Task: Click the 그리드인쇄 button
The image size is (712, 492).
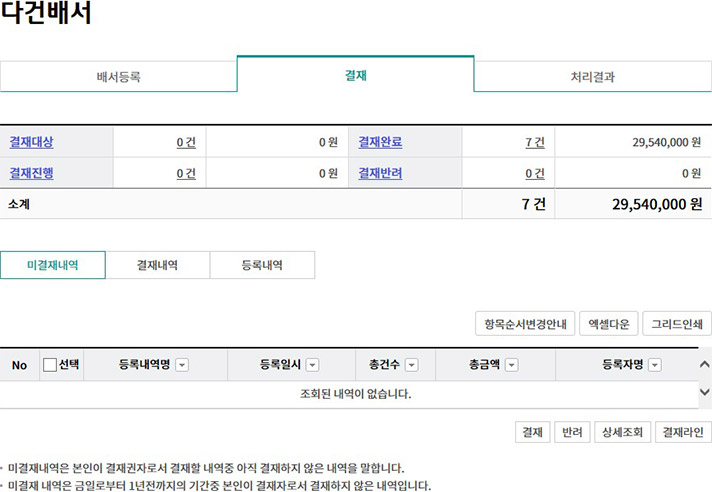Action: coord(676,324)
